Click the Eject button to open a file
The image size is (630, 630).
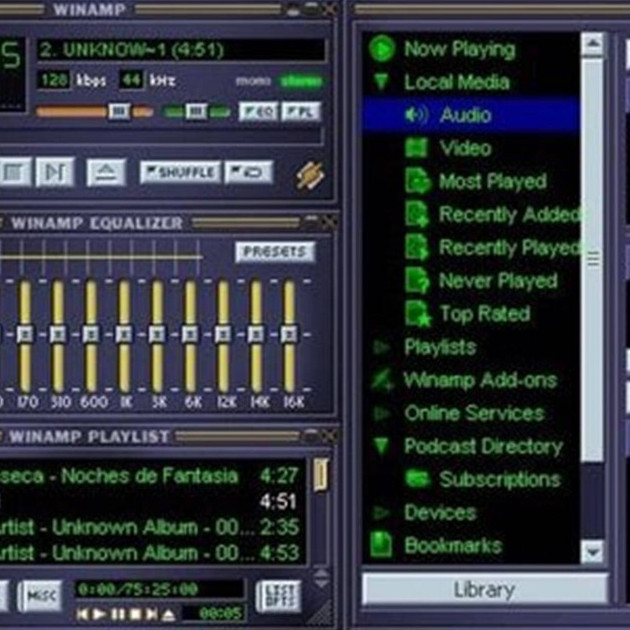106,172
